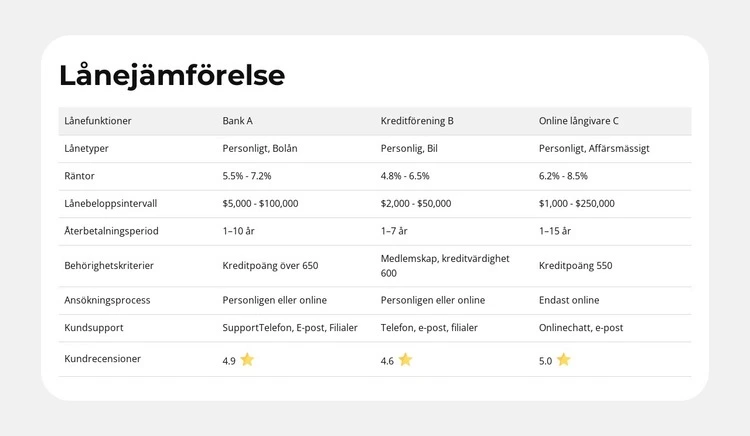Click the Onlinechatt, e-post cell
The image size is (750, 436).
(581, 327)
